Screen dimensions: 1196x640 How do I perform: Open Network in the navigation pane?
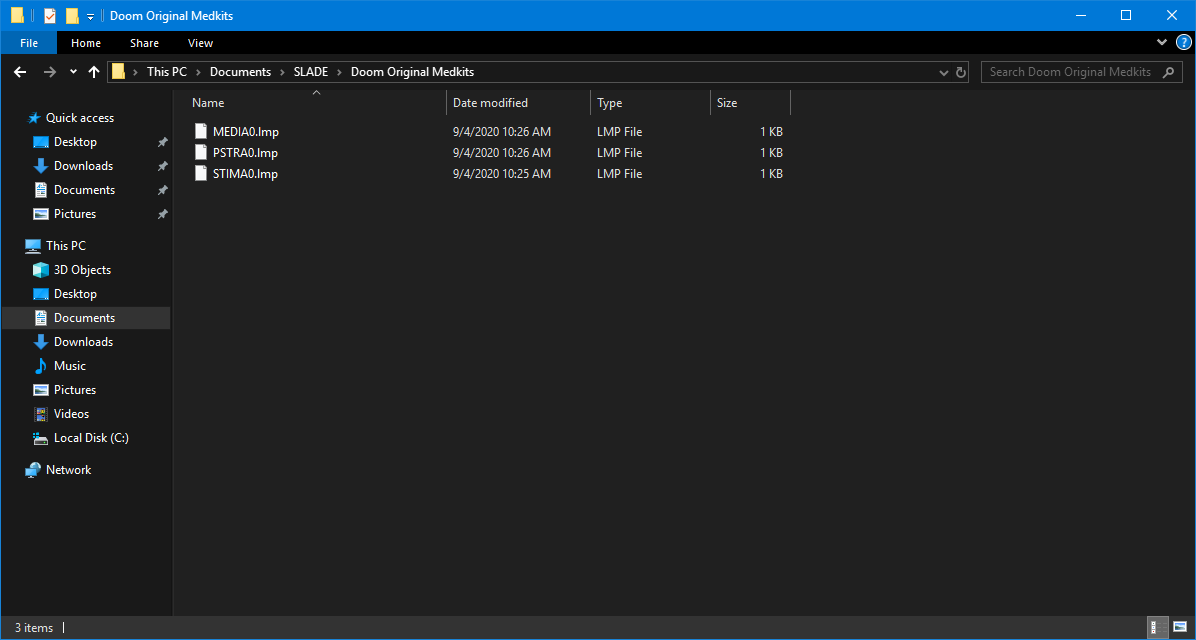68,470
